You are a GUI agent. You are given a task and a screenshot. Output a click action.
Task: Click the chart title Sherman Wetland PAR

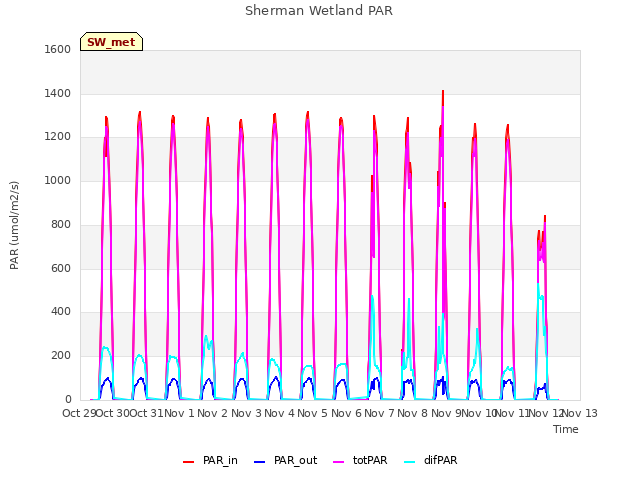coord(319,11)
